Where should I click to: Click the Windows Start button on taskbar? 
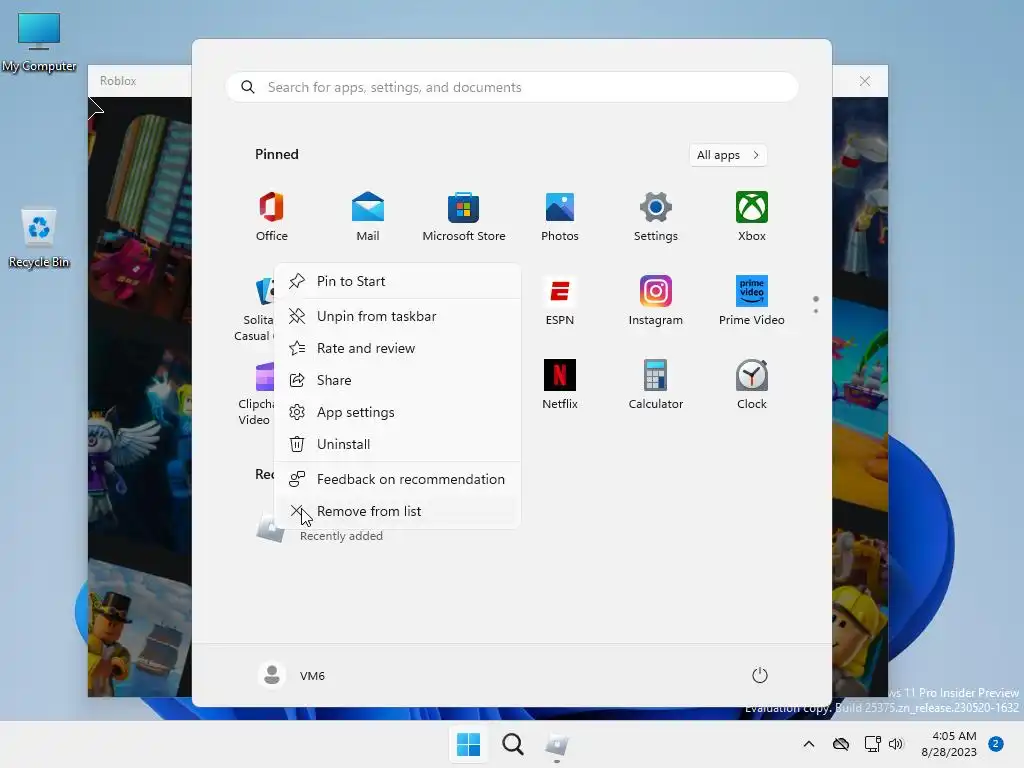[468, 744]
